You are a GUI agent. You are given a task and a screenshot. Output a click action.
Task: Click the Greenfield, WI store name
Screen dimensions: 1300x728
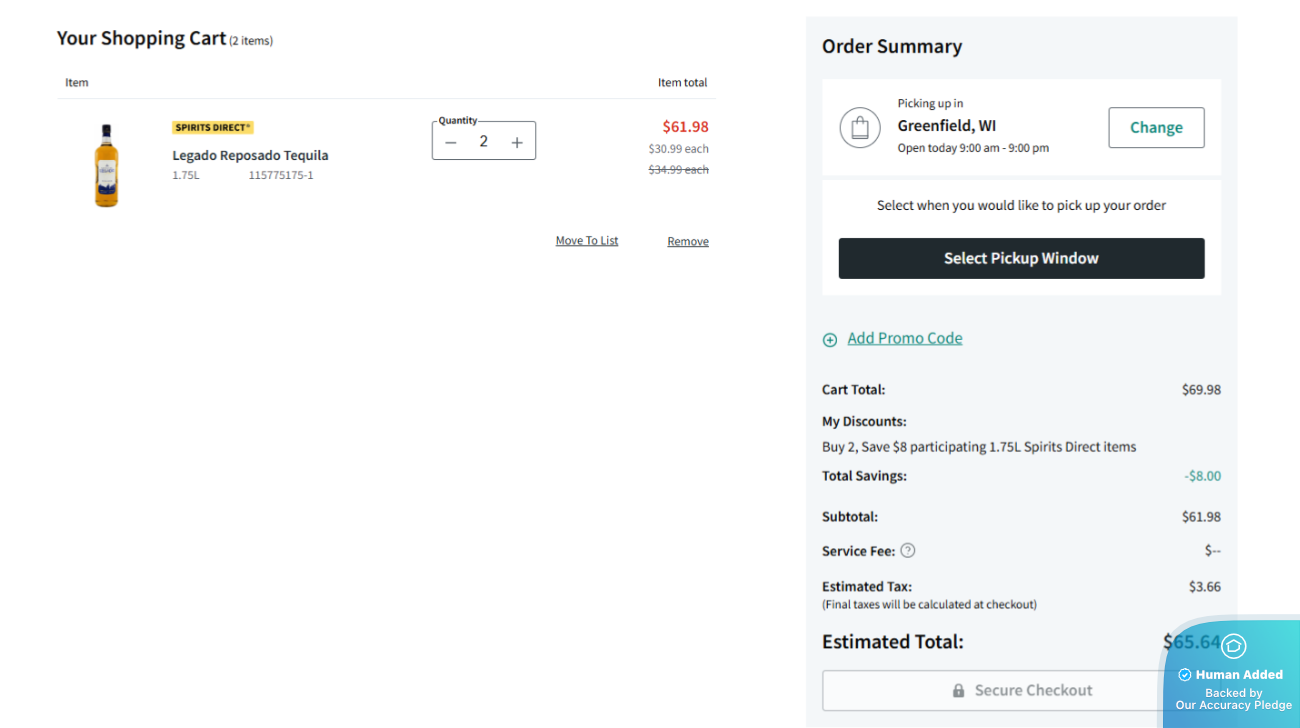(x=946, y=126)
